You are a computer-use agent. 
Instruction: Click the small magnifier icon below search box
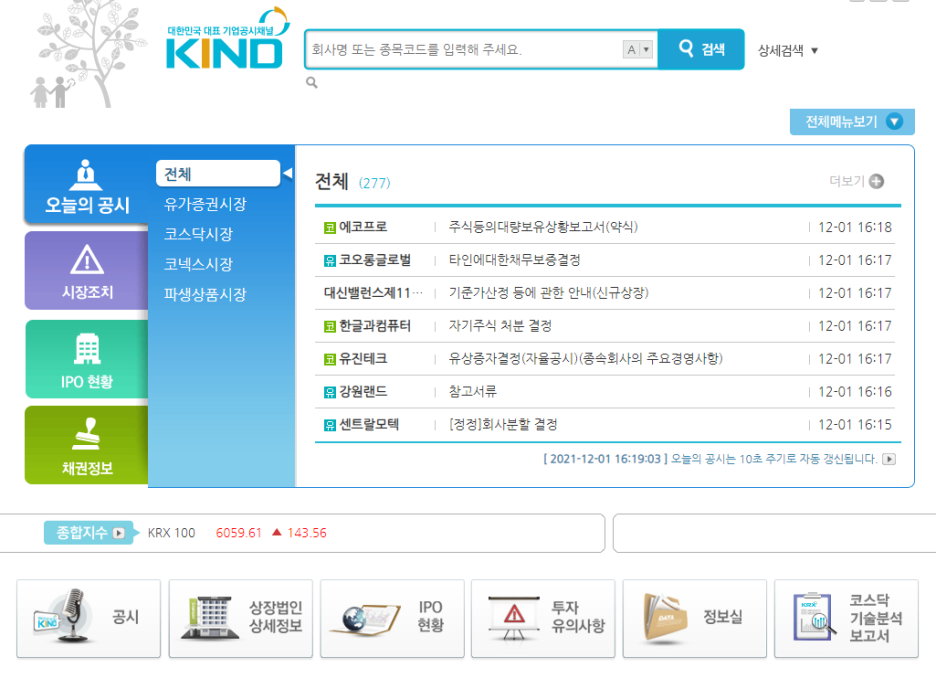[312, 82]
